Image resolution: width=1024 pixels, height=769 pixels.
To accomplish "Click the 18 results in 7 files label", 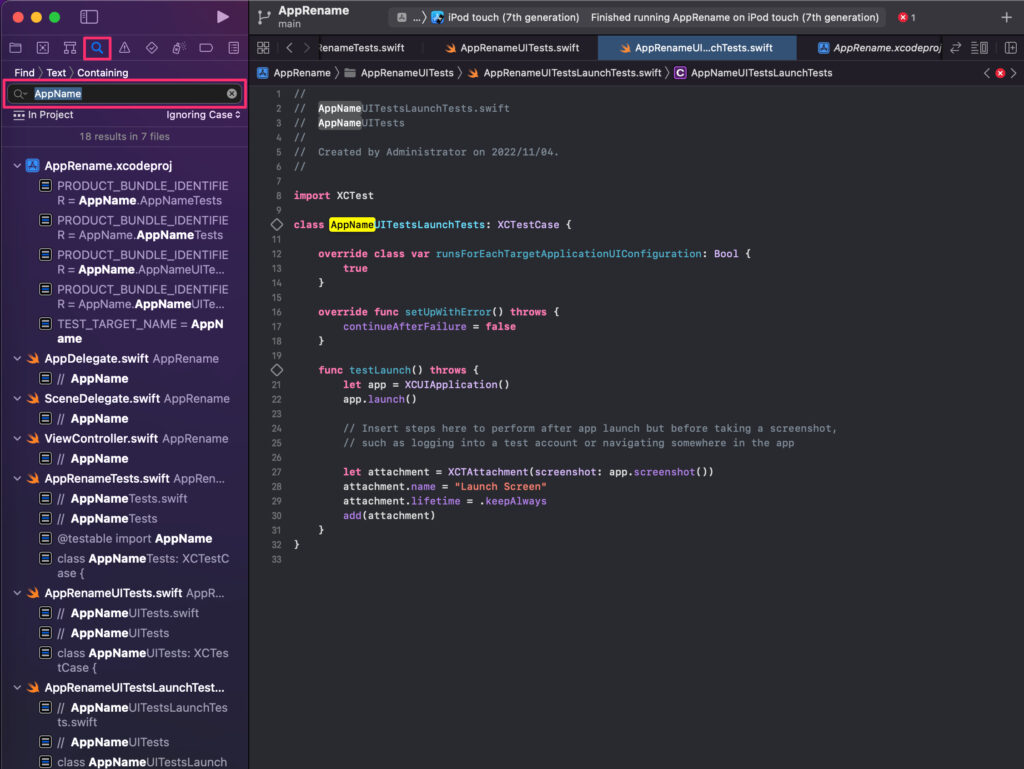I will [x=124, y=136].
